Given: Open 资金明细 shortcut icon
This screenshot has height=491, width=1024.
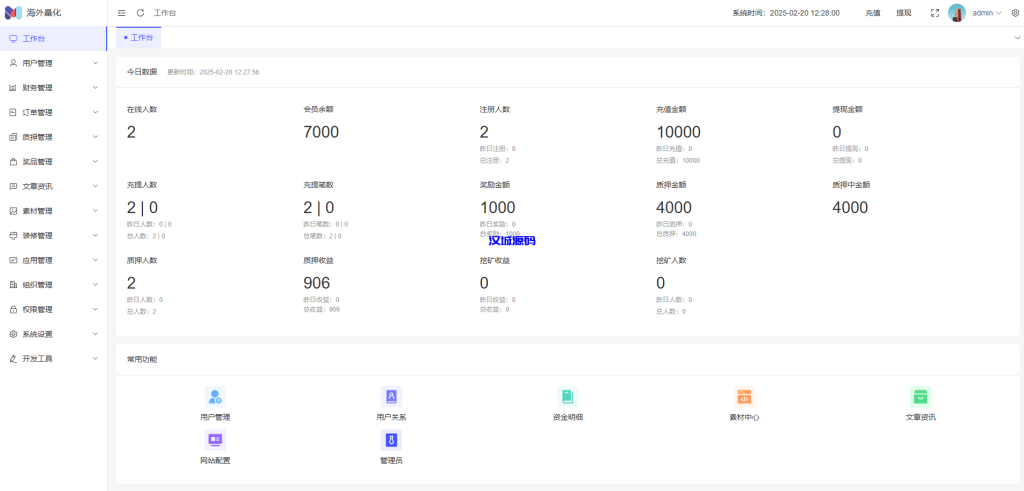Looking at the screenshot, I should point(567,396).
